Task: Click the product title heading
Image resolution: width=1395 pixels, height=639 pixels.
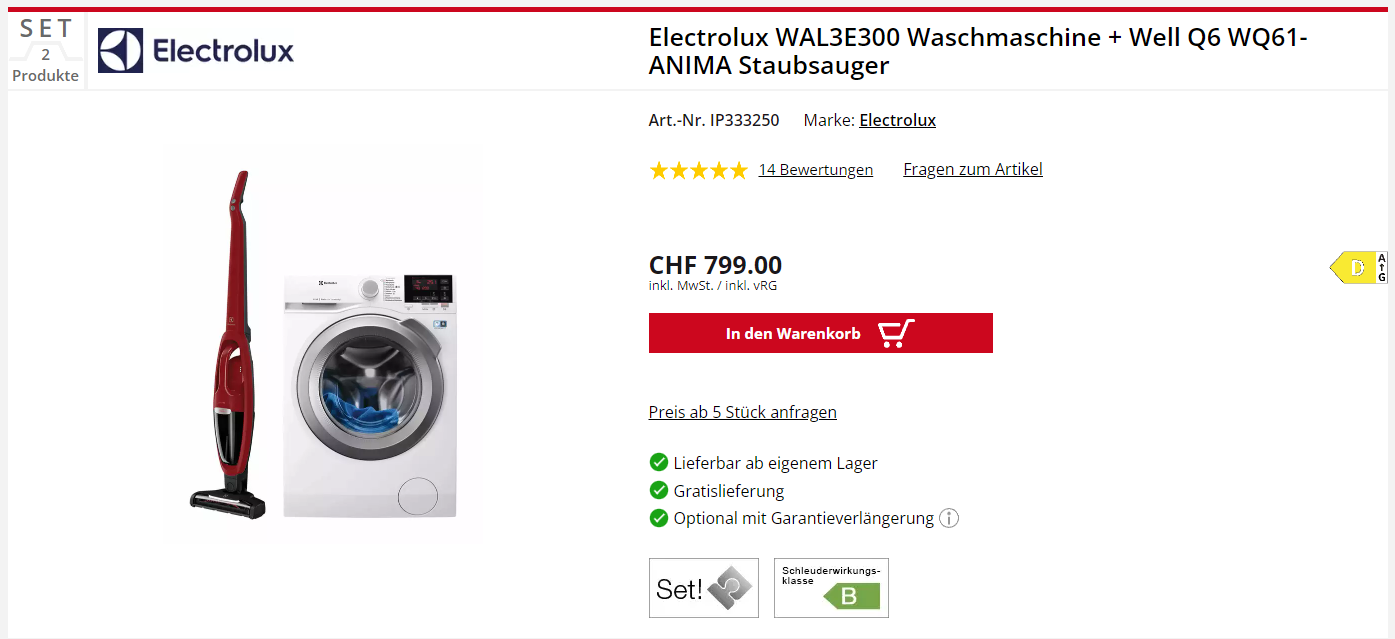Action: (x=978, y=52)
